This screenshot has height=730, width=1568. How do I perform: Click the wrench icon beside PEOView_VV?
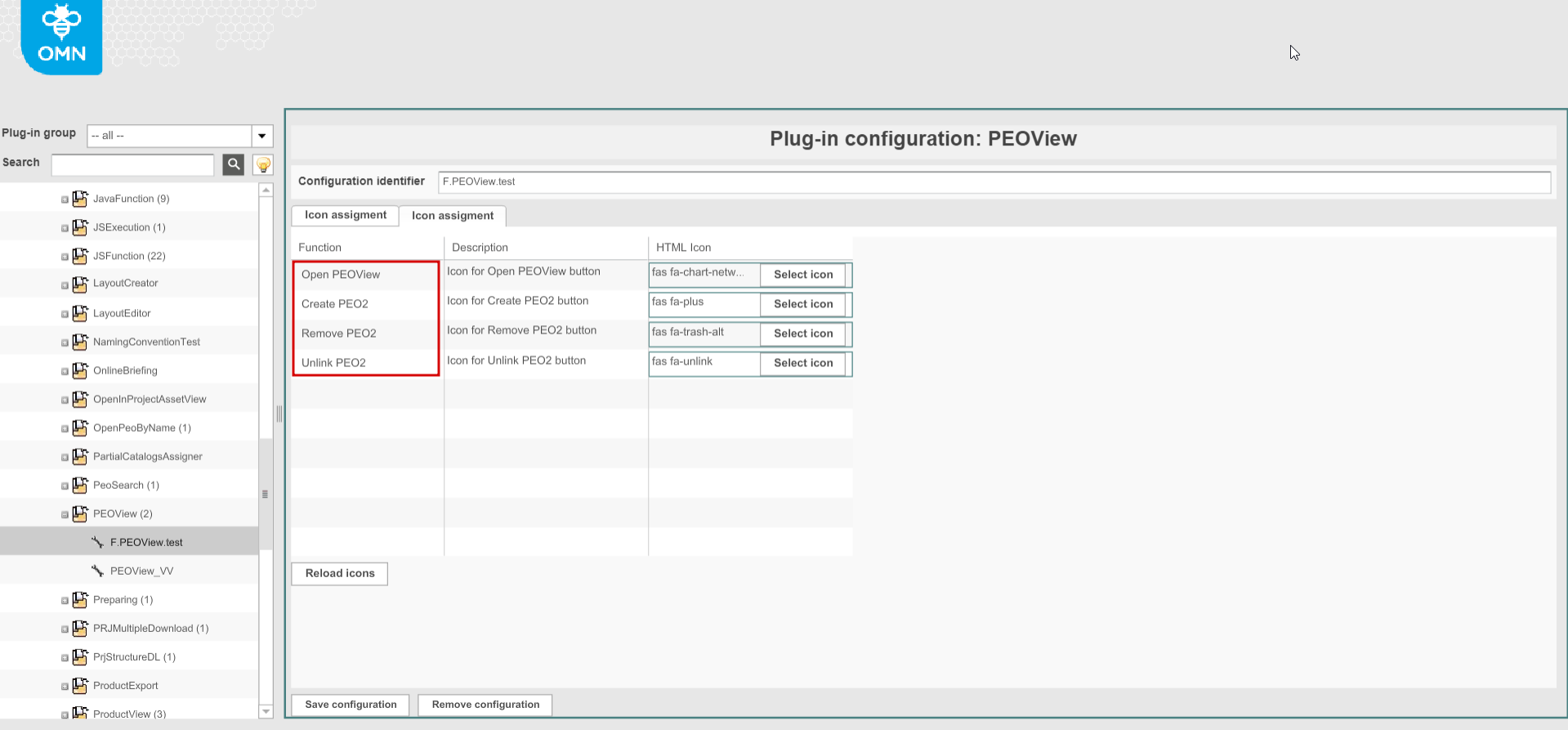pos(97,571)
